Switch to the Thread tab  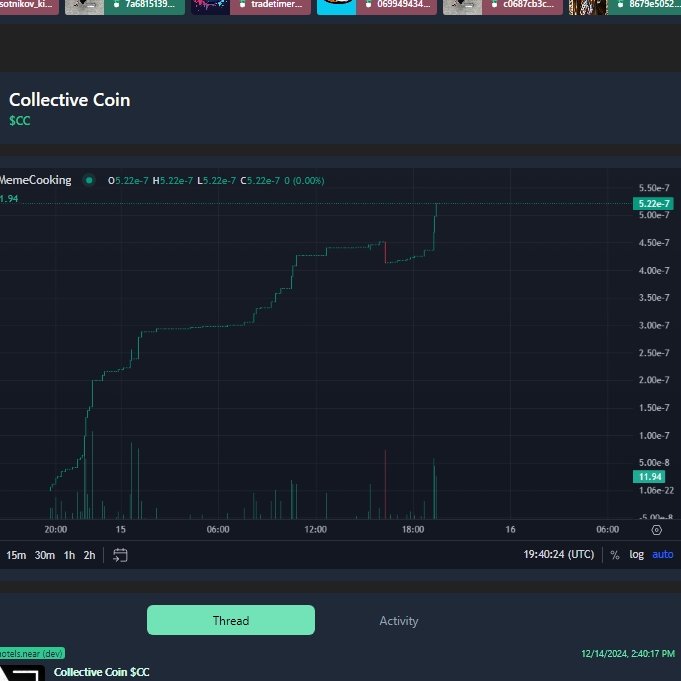231,620
